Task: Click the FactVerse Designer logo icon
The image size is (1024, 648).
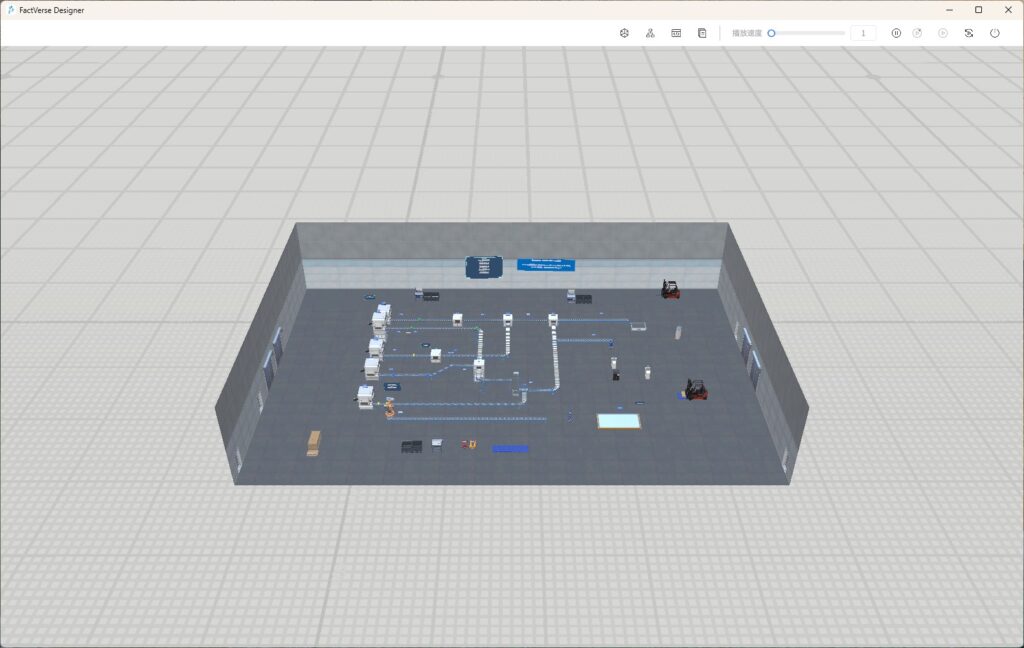Action: point(10,10)
